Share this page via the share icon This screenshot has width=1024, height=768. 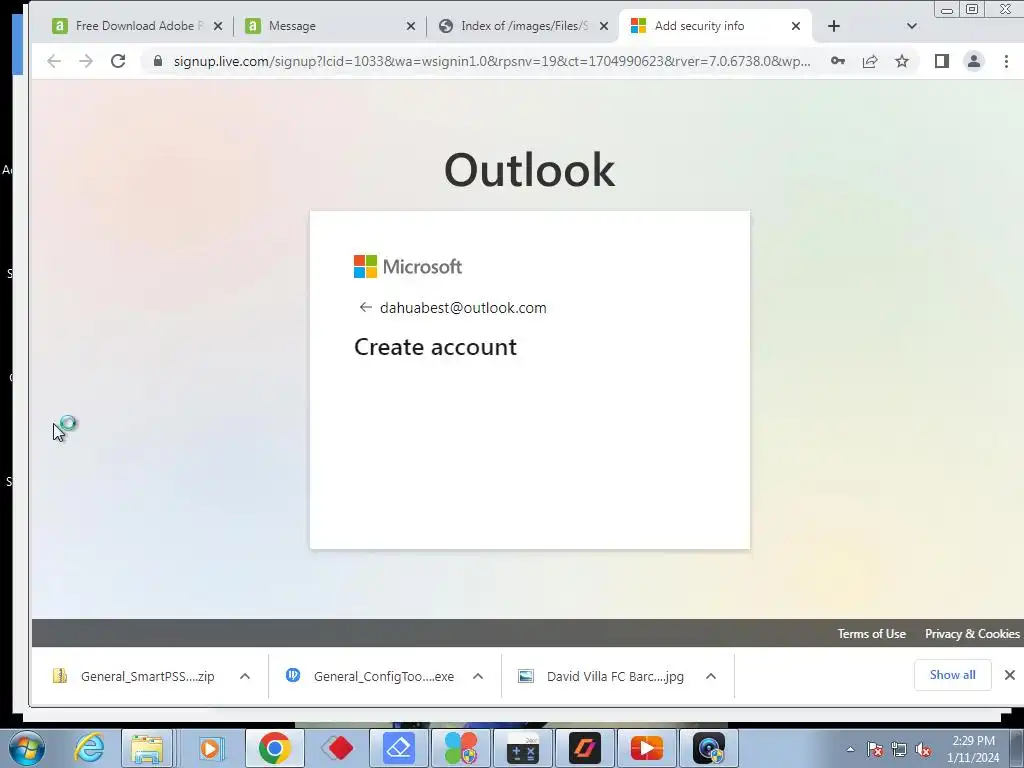pos(870,61)
